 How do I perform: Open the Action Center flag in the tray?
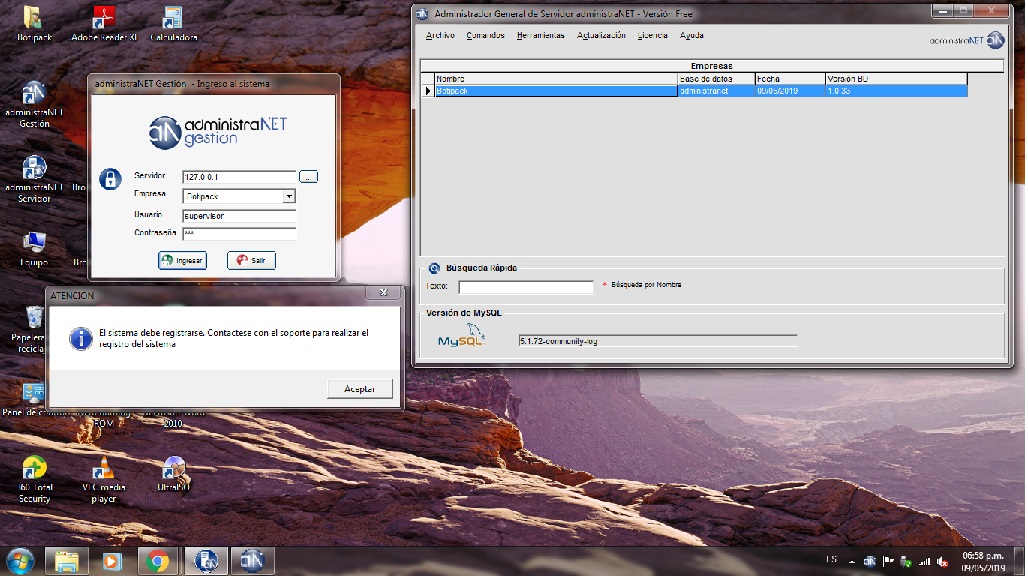coord(888,562)
